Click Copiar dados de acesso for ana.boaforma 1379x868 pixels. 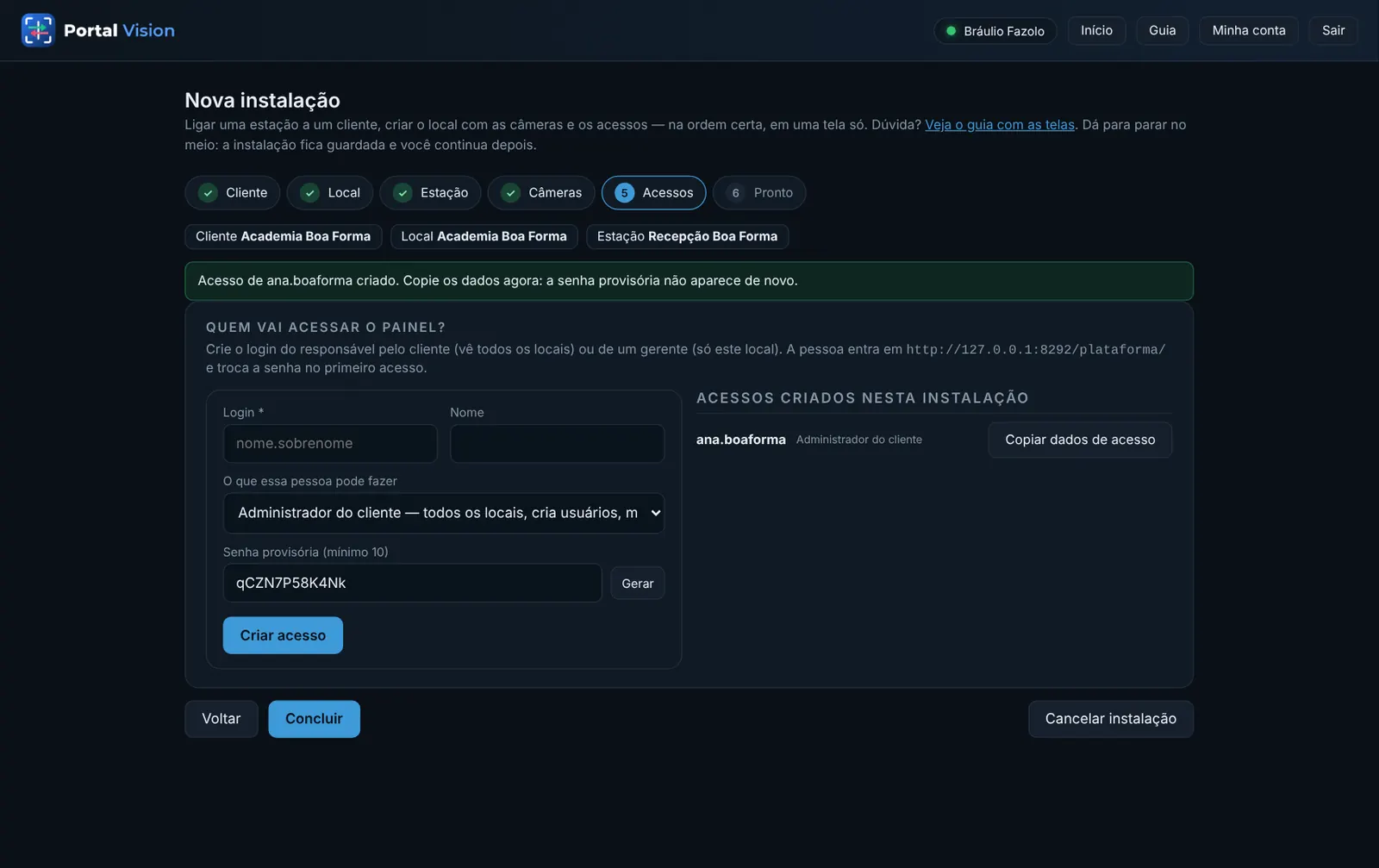[1080, 440]
